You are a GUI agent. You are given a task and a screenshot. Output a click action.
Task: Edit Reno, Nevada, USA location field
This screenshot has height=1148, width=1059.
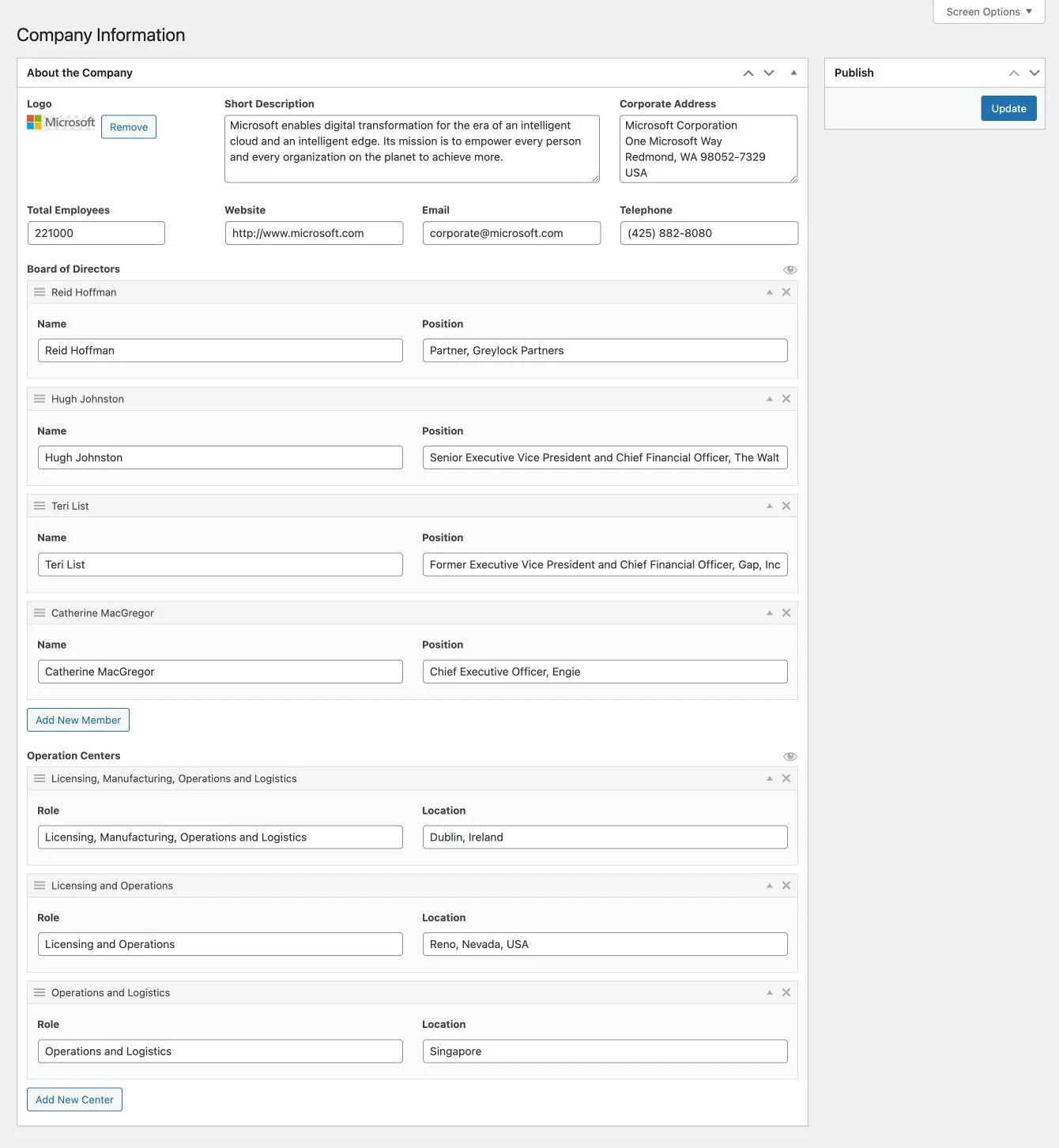click(605, 944)
